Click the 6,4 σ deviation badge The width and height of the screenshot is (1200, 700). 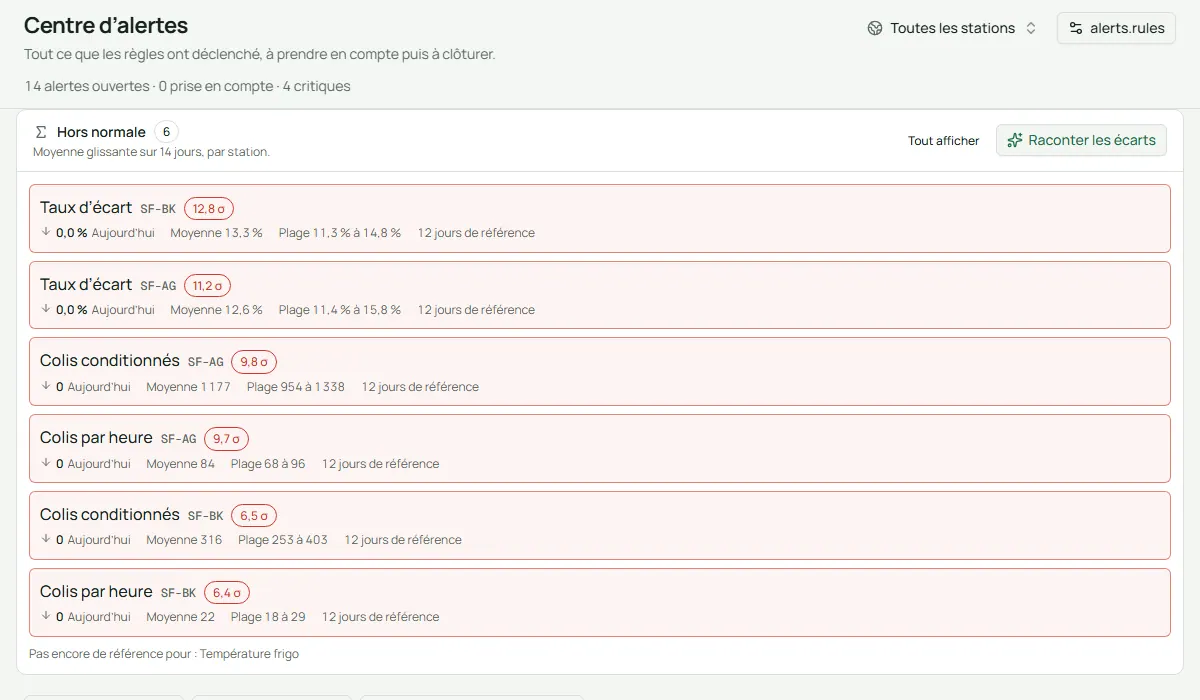coord(226,593)
